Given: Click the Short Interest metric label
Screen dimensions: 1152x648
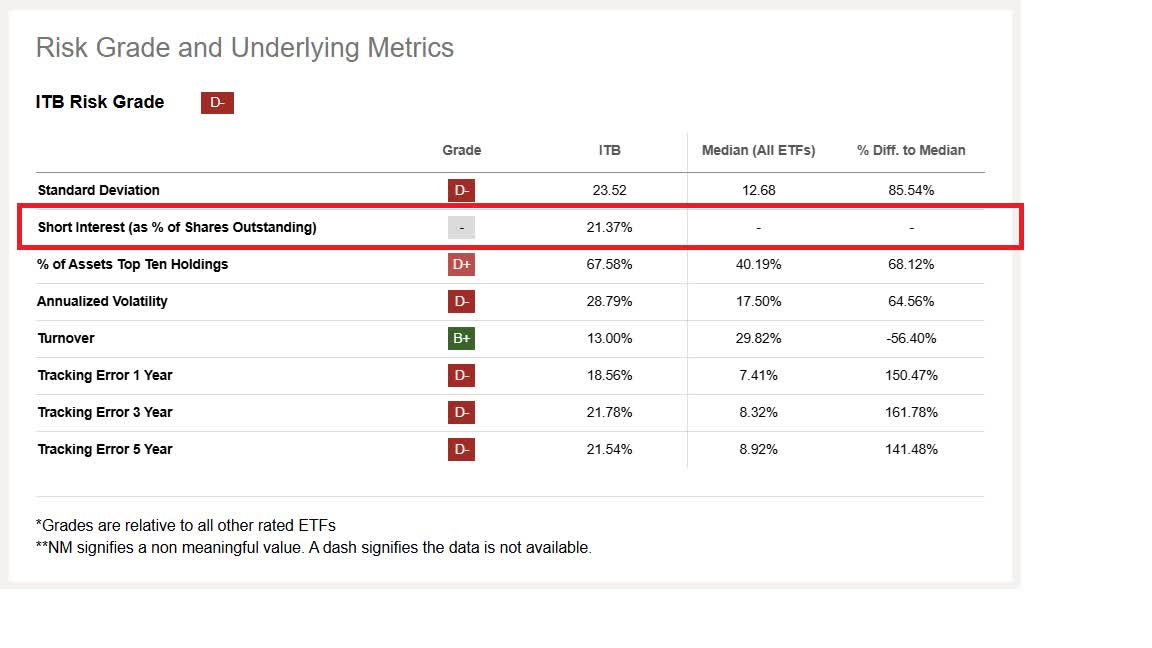Looking at the screenshot, I should coord(177,227).
